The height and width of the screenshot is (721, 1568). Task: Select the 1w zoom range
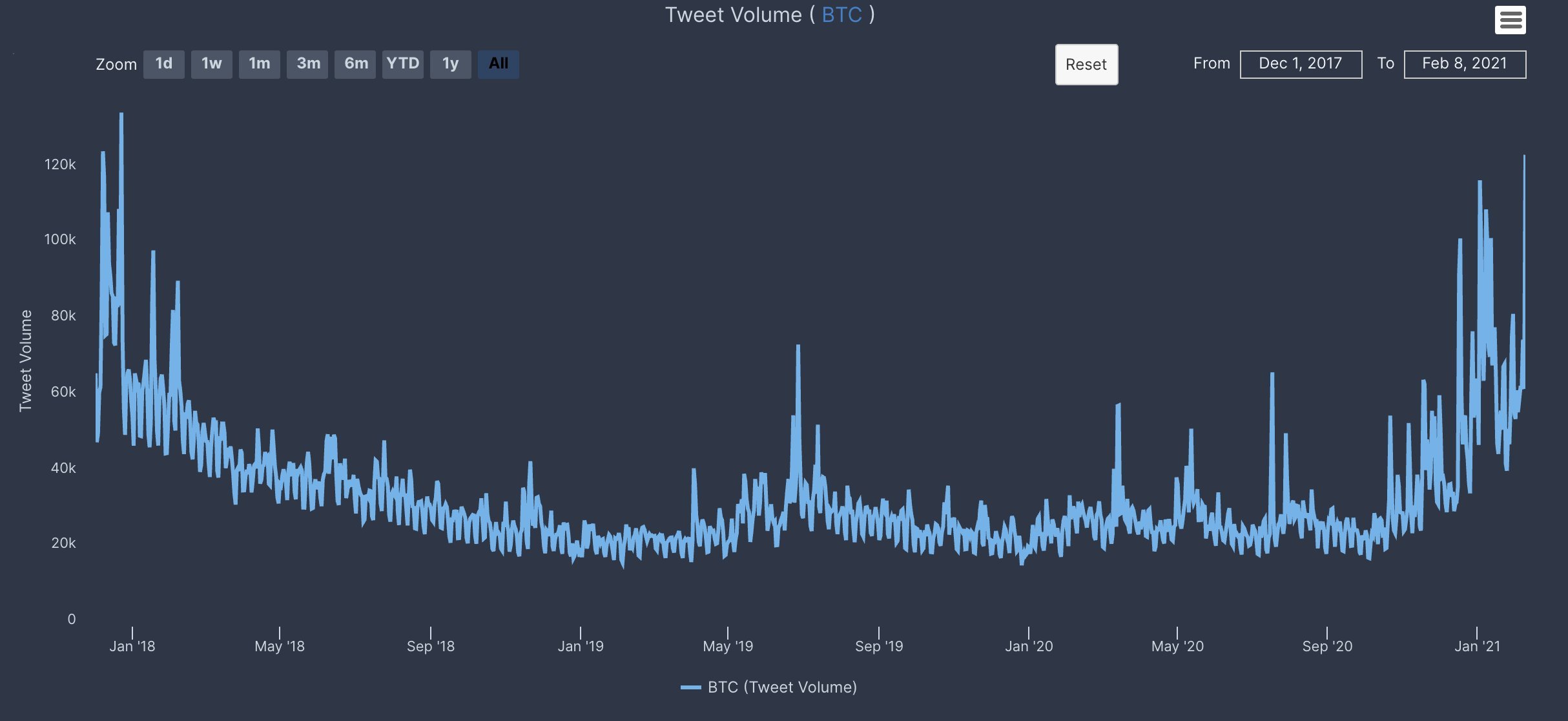point(212,64)
